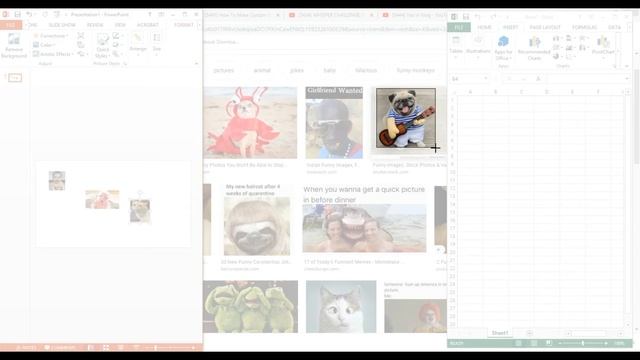Open the Excel FILE tab
The image size is (640, 360).
coord(459,27)
